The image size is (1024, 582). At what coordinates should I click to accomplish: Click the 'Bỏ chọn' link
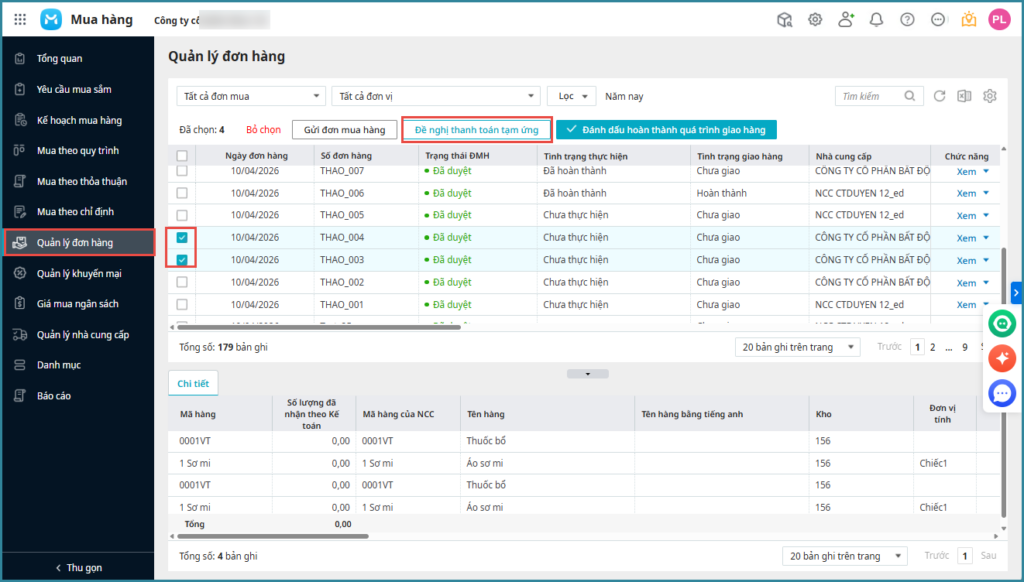pyautogui.click(x=264, y=130)
